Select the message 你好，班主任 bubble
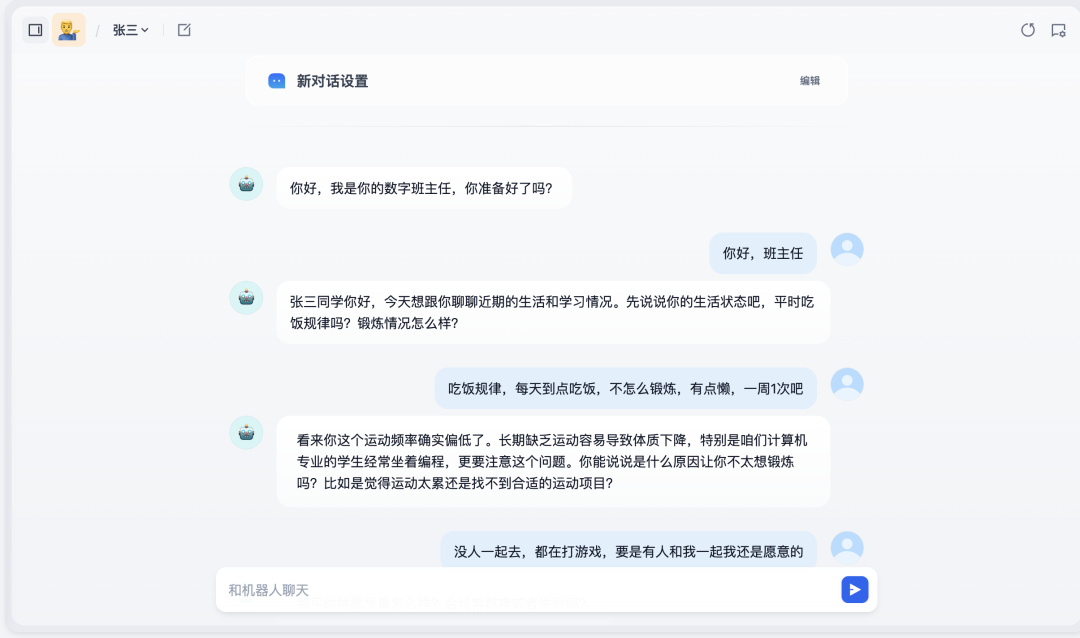This screenshot has width=1080, height=638. click(762, 254)
